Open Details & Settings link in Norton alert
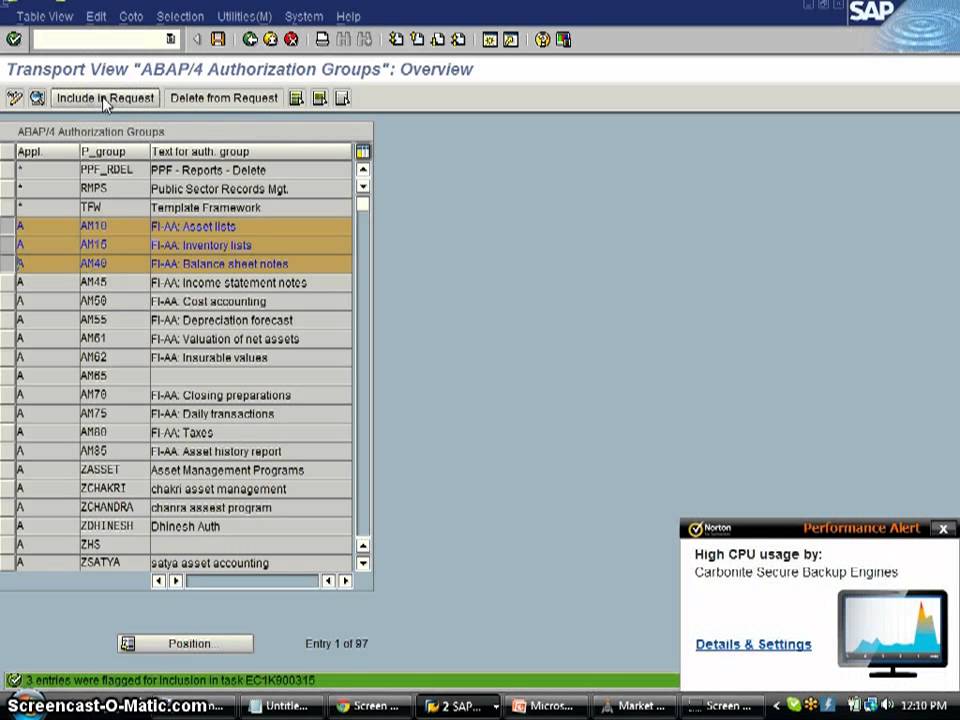 [x=753, y=644]
